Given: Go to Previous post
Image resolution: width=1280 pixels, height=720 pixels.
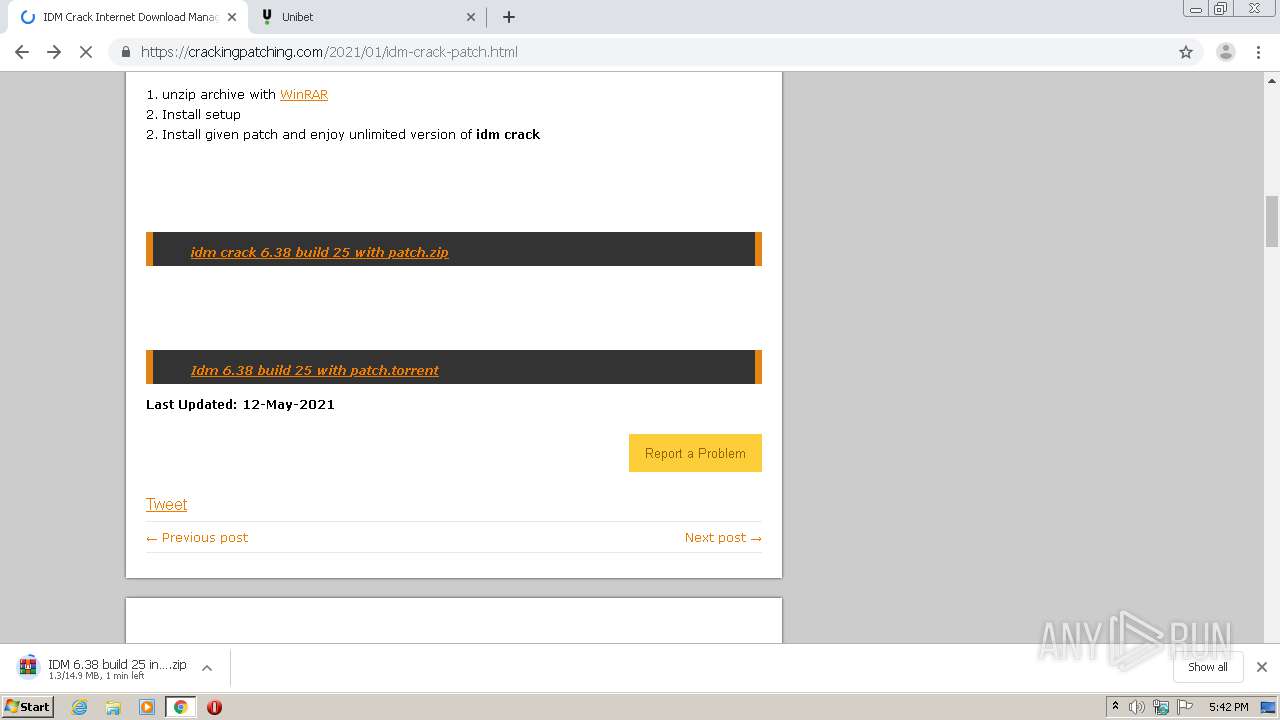Looking at the screenshot, I should [x=197, y=537].
